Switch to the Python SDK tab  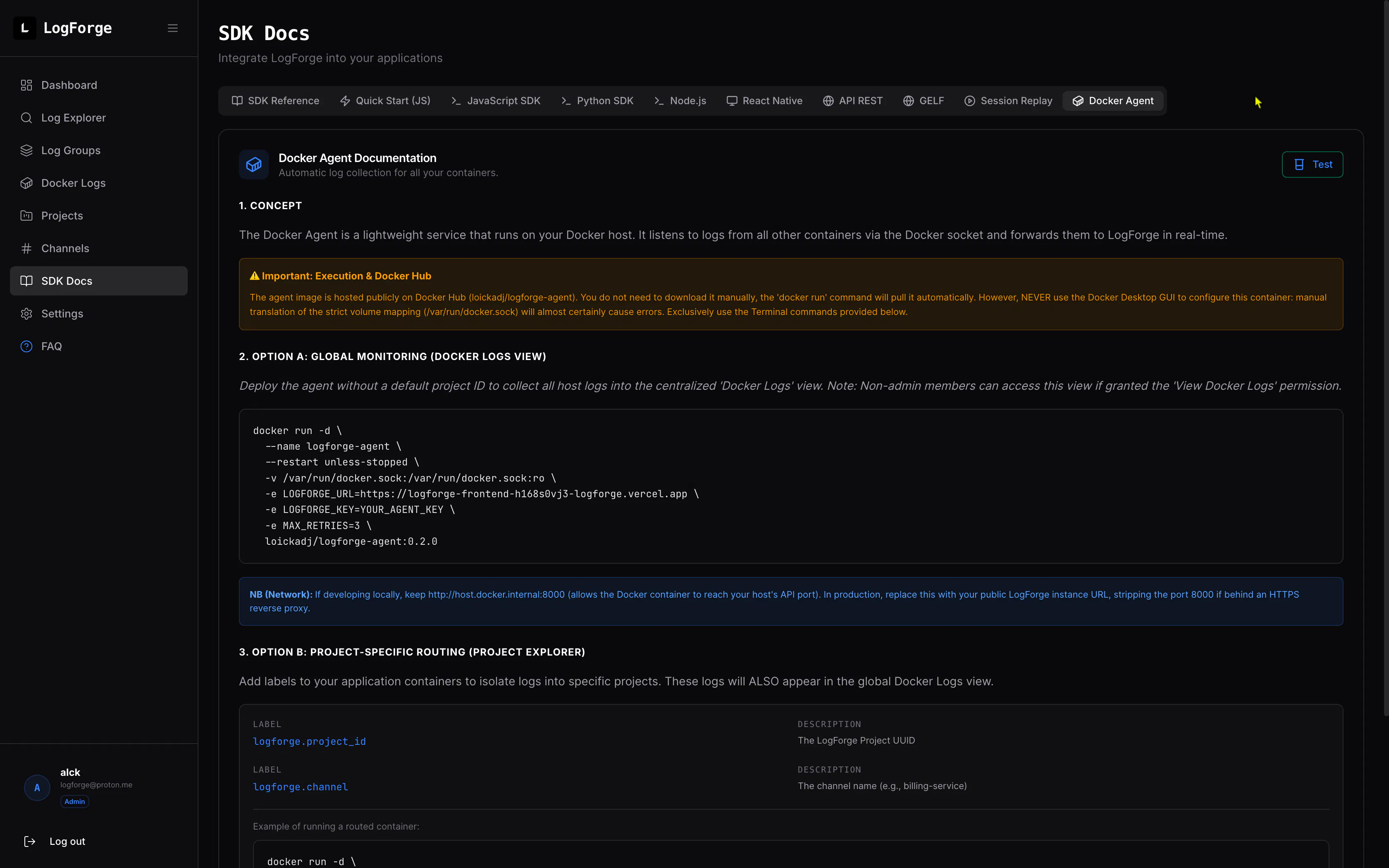(597, 100)
